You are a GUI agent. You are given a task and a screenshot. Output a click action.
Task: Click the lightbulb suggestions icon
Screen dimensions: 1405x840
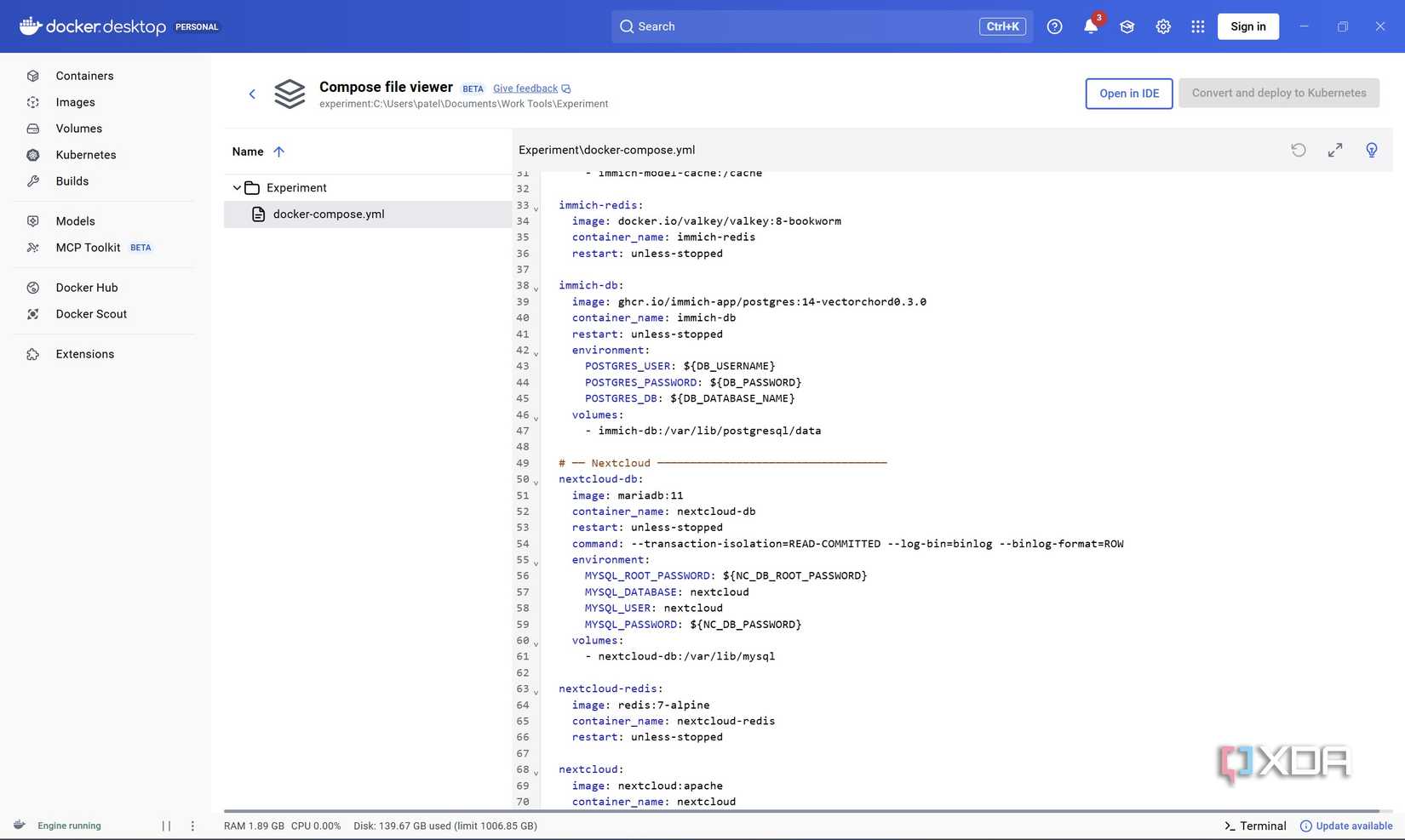point(1372,150)
